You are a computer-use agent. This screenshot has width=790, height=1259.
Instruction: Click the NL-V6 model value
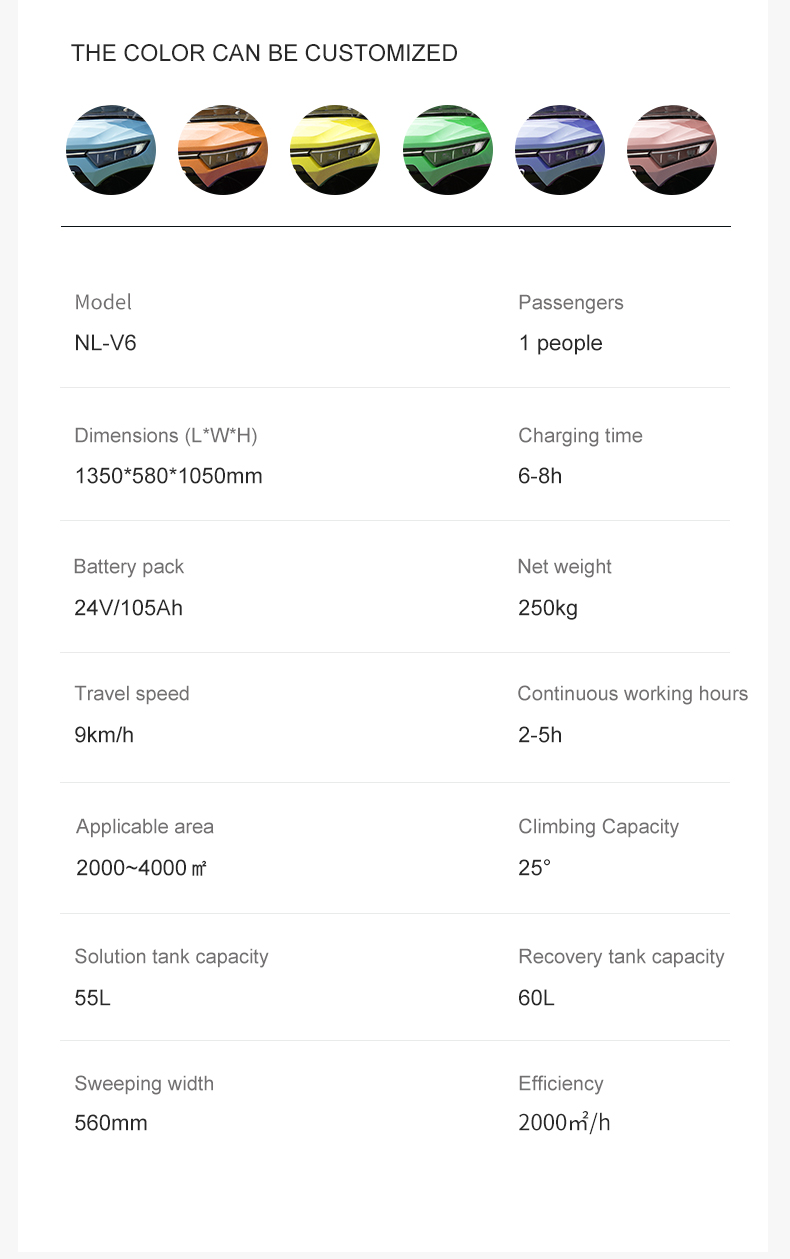105,343
